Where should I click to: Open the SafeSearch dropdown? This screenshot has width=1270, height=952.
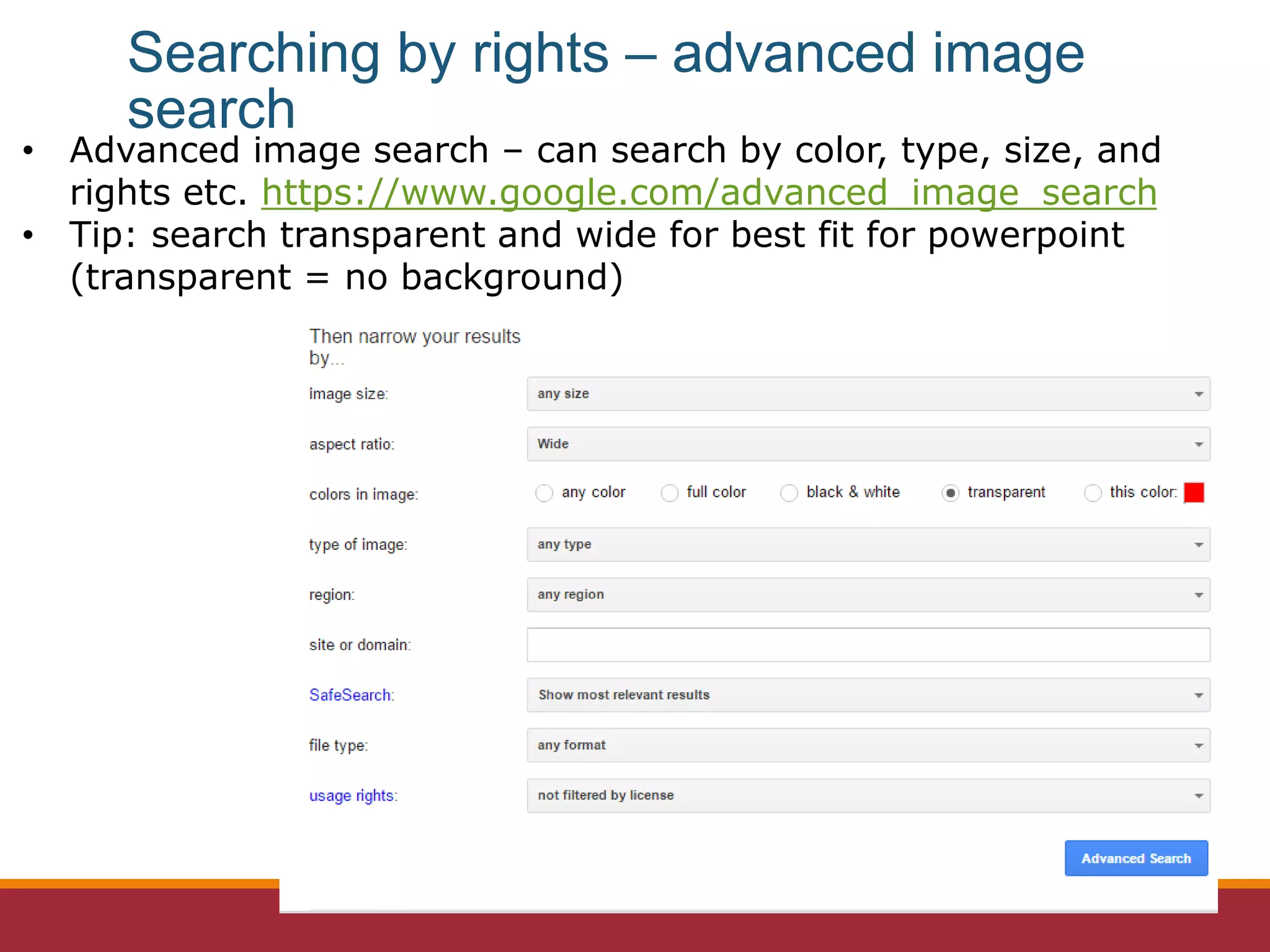[x=868, y=694]
